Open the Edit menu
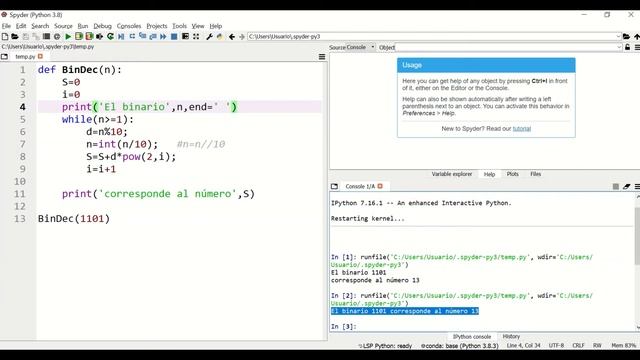 tap(21, 26)
